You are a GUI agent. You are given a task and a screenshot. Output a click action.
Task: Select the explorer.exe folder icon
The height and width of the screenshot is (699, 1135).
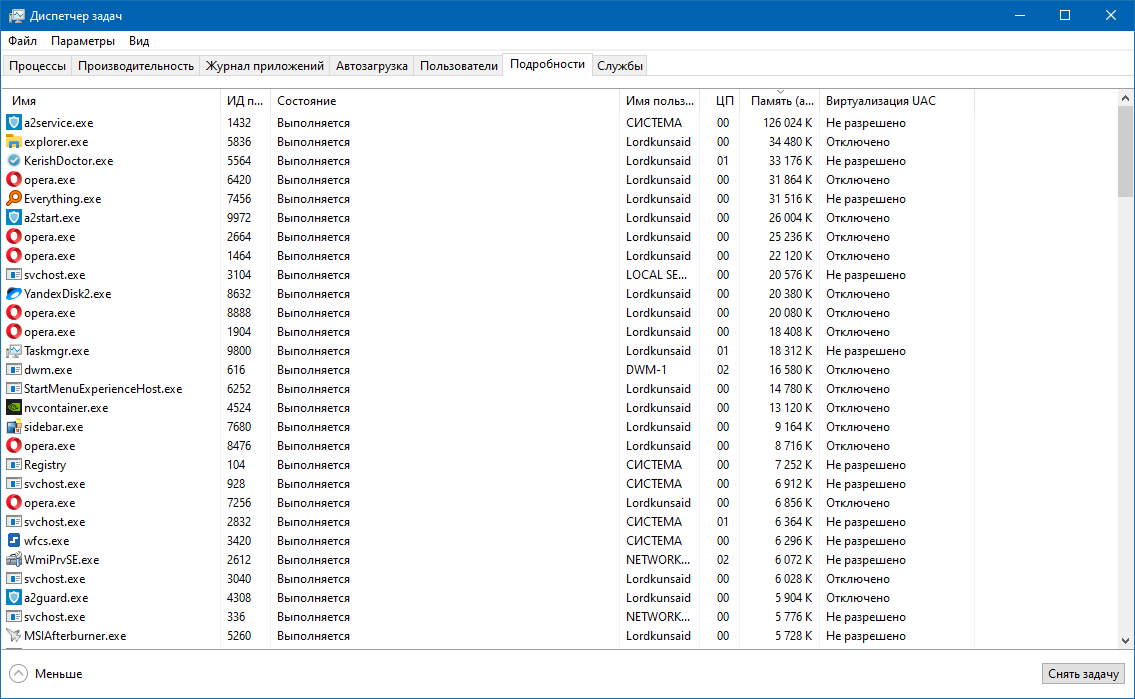14,142
